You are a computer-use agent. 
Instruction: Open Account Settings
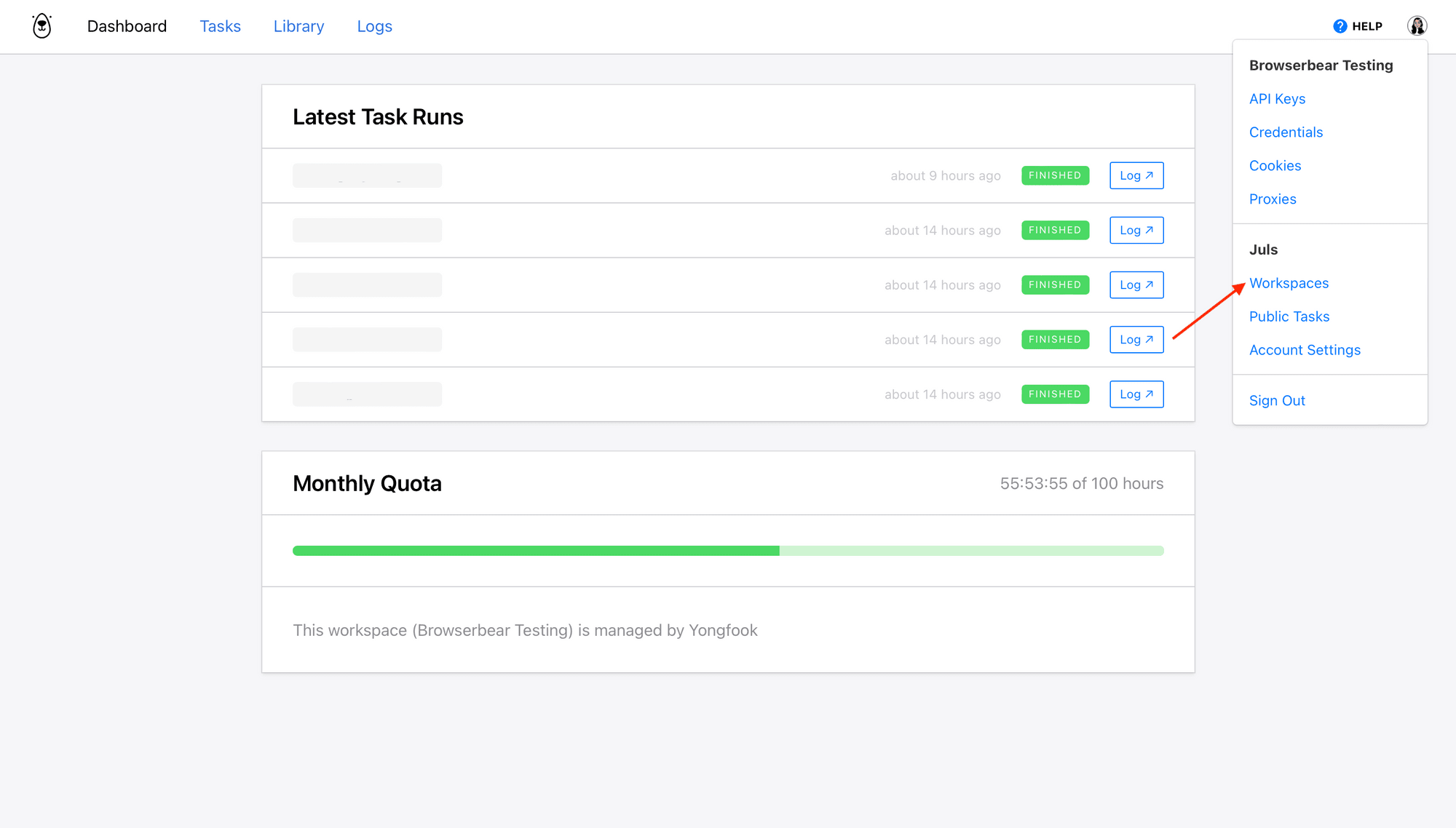[x=1305, y=350]
